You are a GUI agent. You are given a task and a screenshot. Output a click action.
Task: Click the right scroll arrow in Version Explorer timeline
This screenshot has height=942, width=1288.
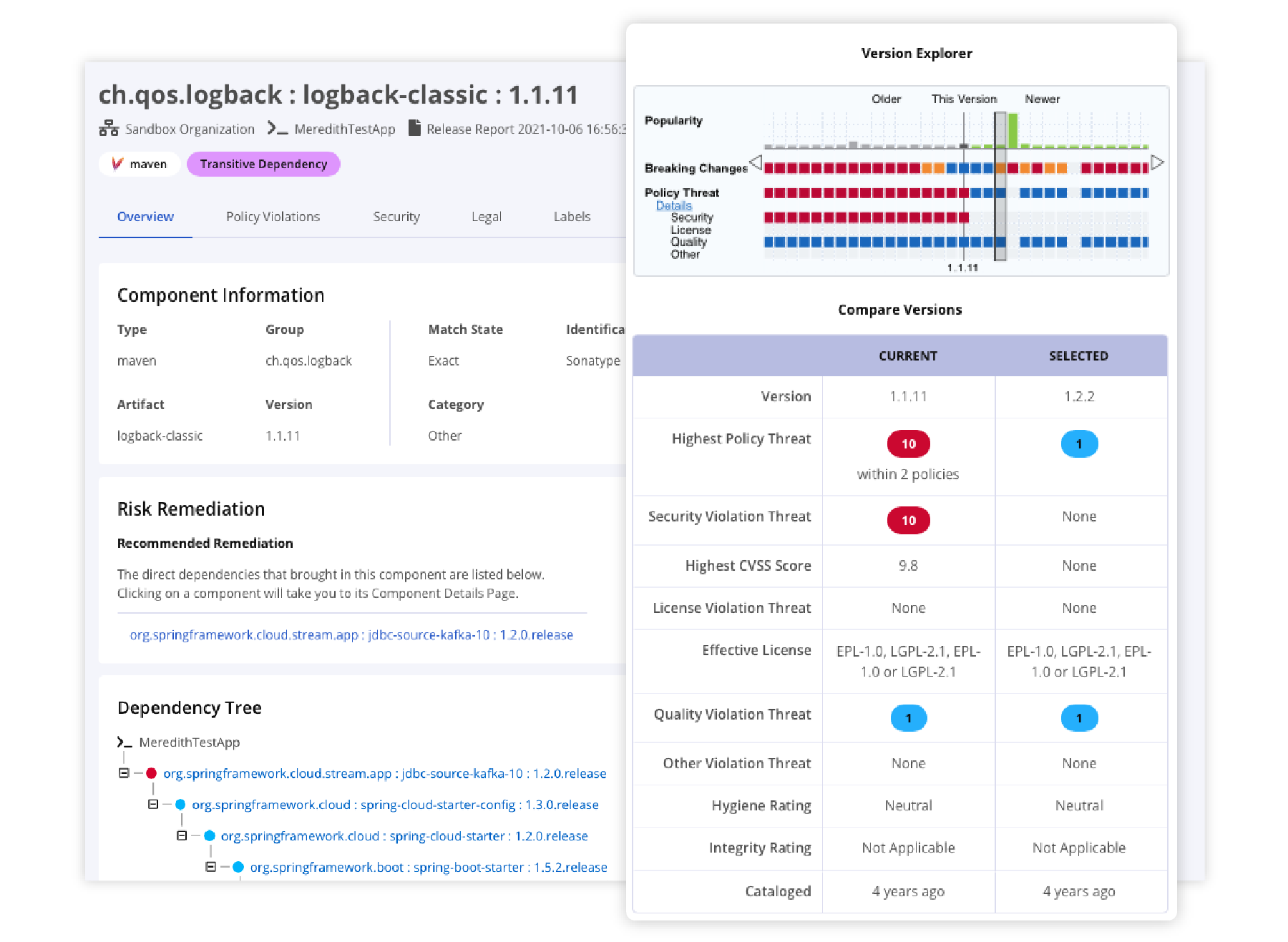click(1158, 162)
